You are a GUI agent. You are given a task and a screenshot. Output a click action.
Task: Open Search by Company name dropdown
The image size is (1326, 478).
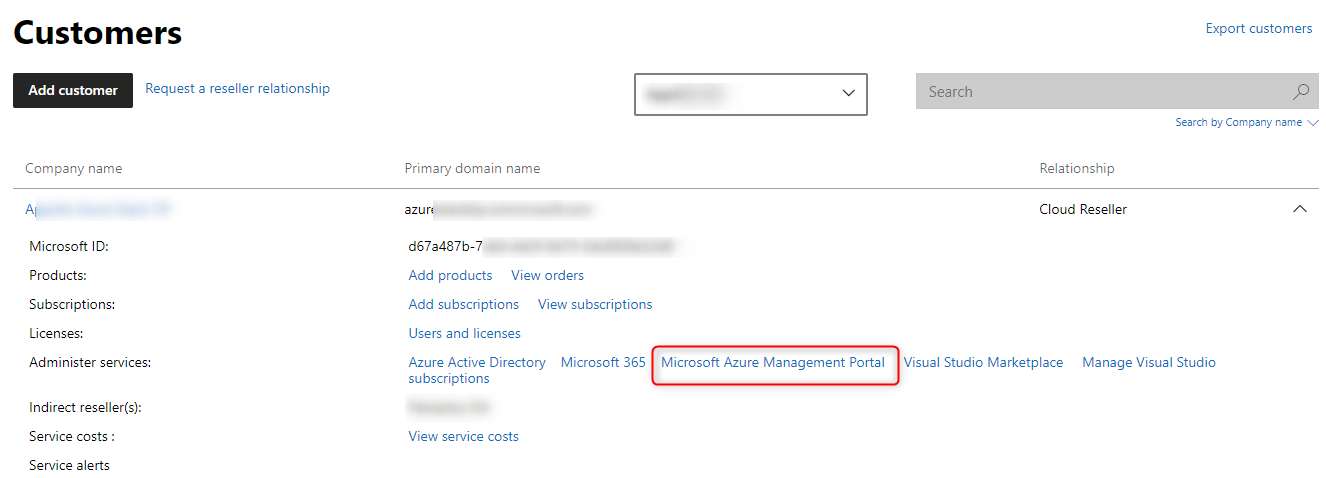(1247, 122)
